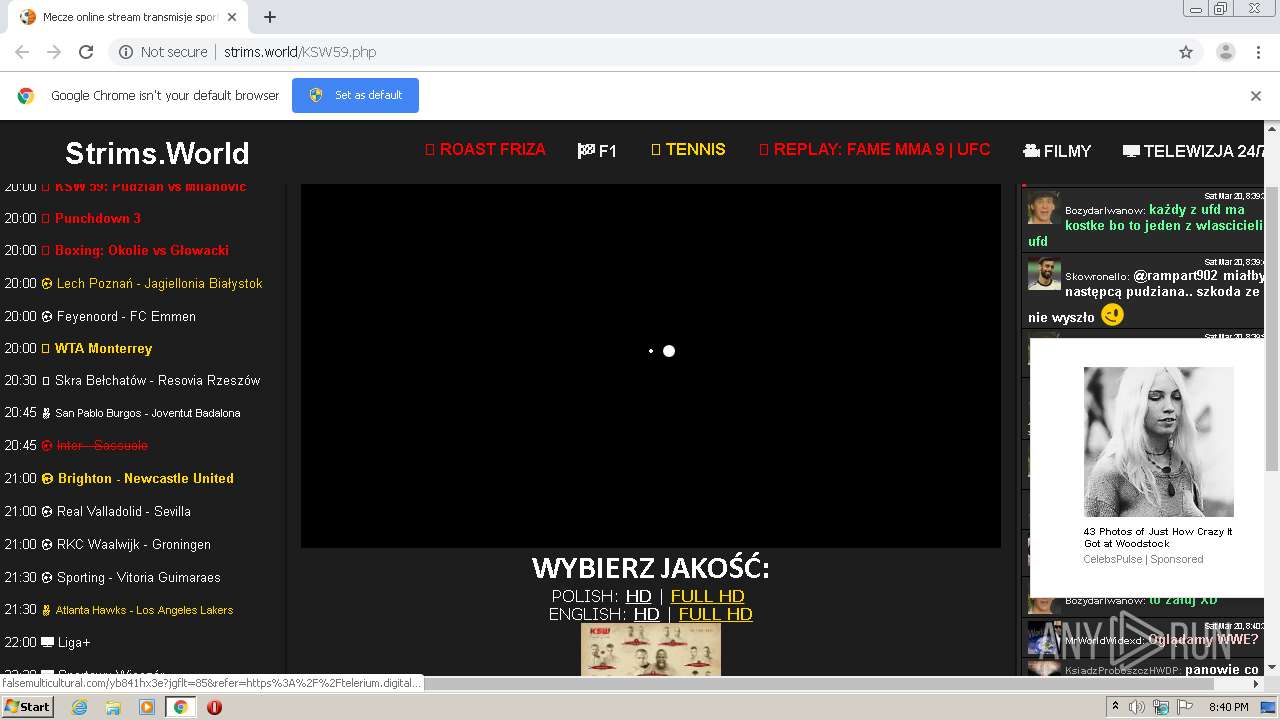Click the KSW poster thumbnail
The width and height of the screenshot is (1280, 720).
click(650, 649)
